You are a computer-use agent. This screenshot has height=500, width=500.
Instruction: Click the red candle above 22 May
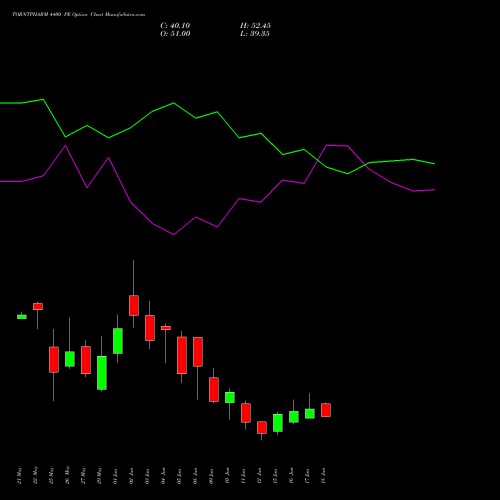pyautogui.click(x=38, y=306)
